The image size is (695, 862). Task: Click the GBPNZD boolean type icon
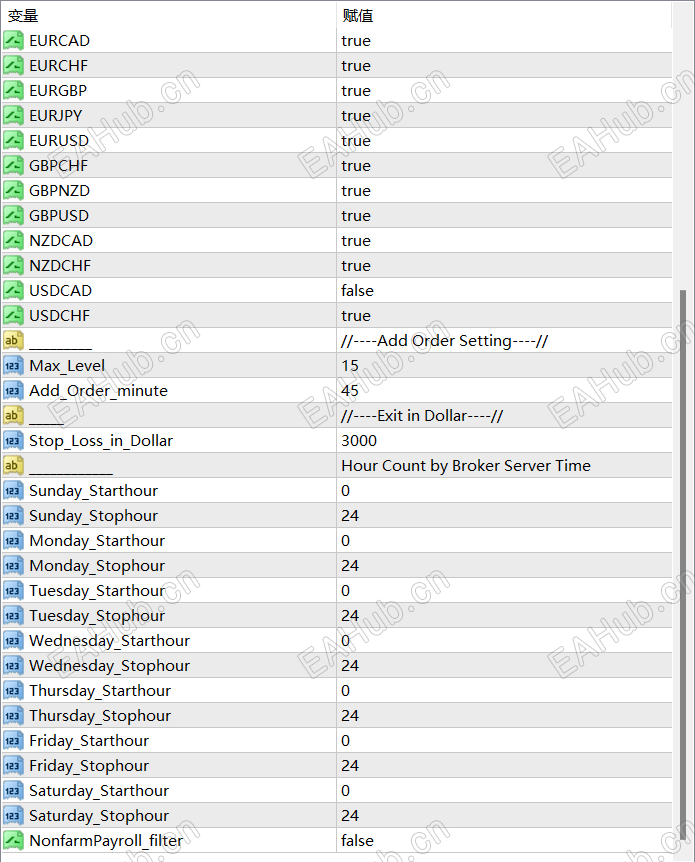coord(13,191)
